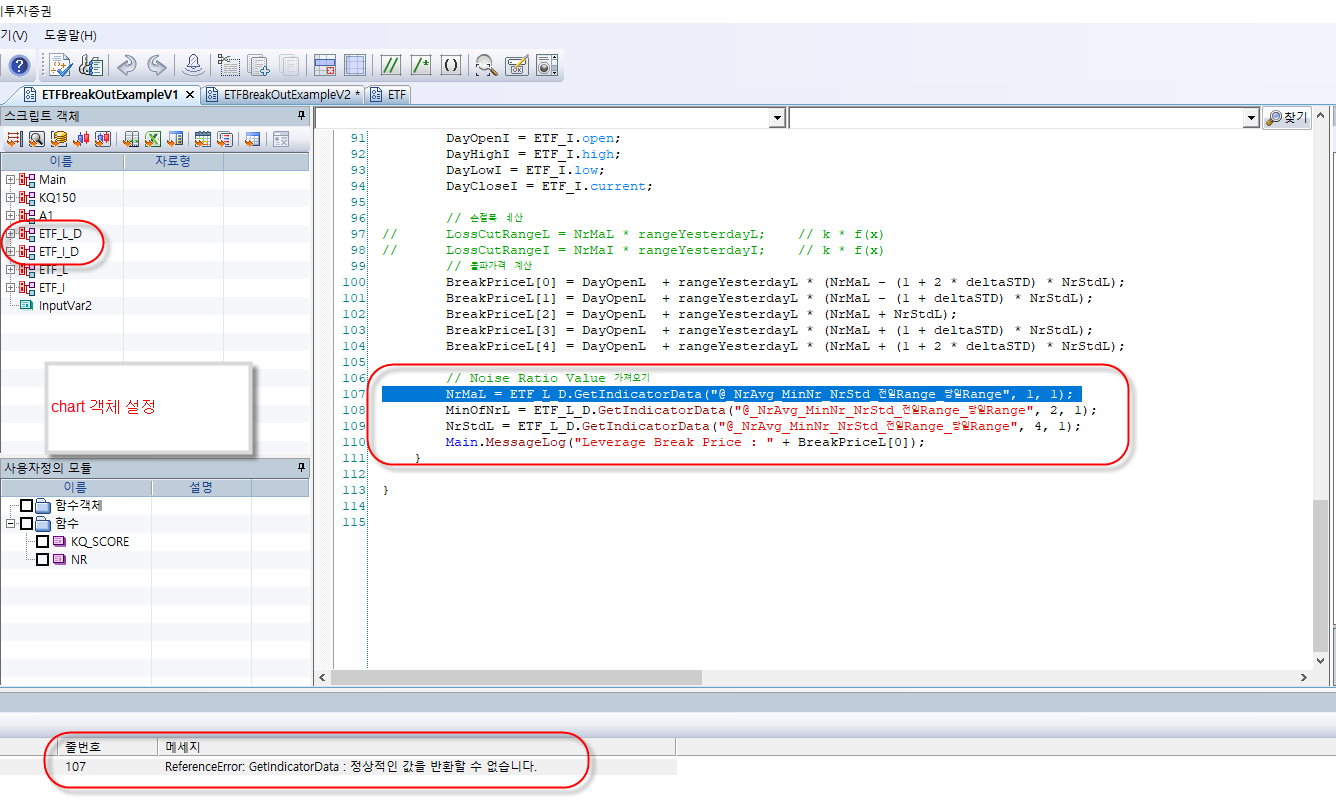Image resolution: width=1336 pixels, height=809 pixels.
Task: Click the Excel object icon in script panel
Action: [153, 139]
